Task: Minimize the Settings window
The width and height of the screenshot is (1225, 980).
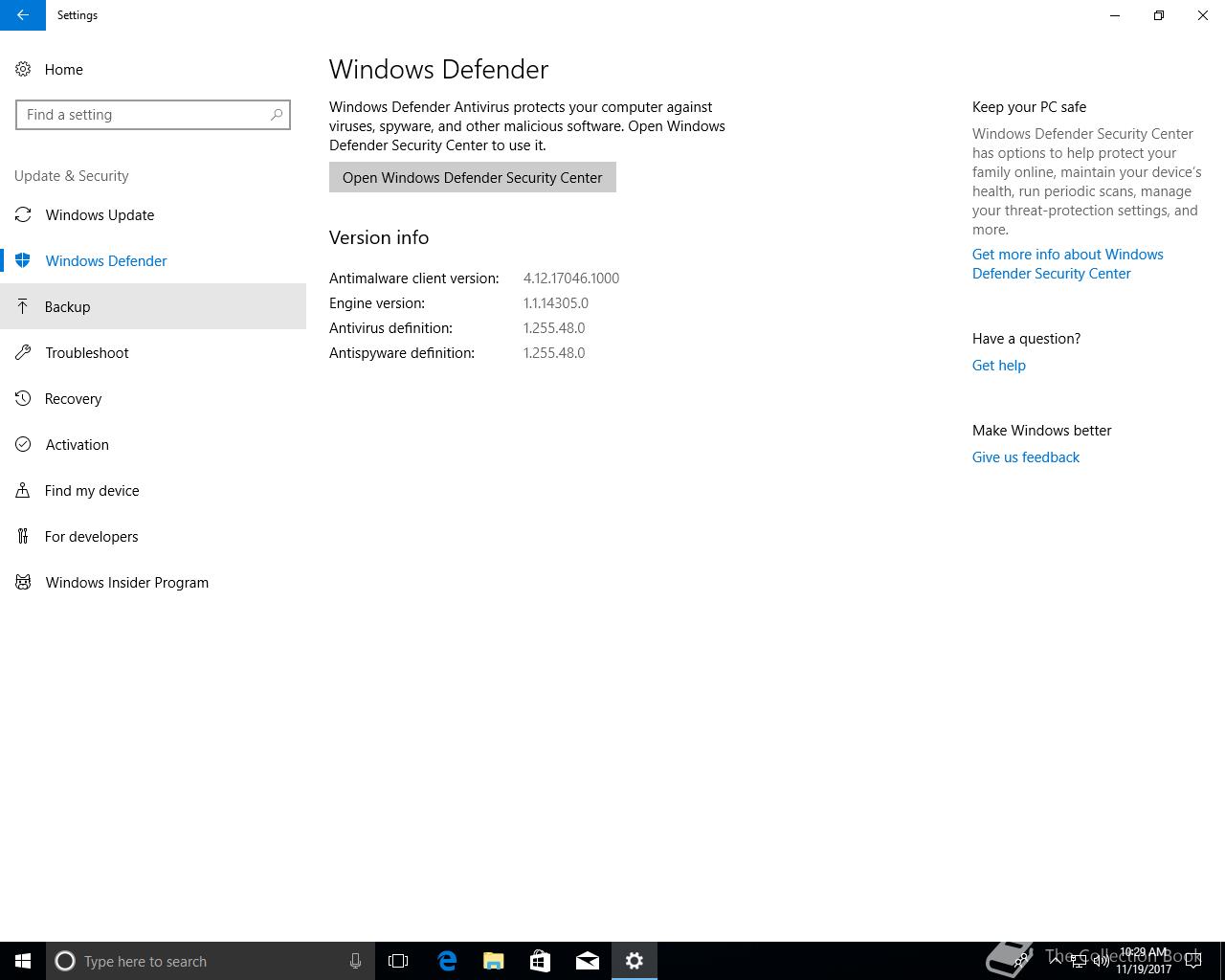Action: (1115, 15)
